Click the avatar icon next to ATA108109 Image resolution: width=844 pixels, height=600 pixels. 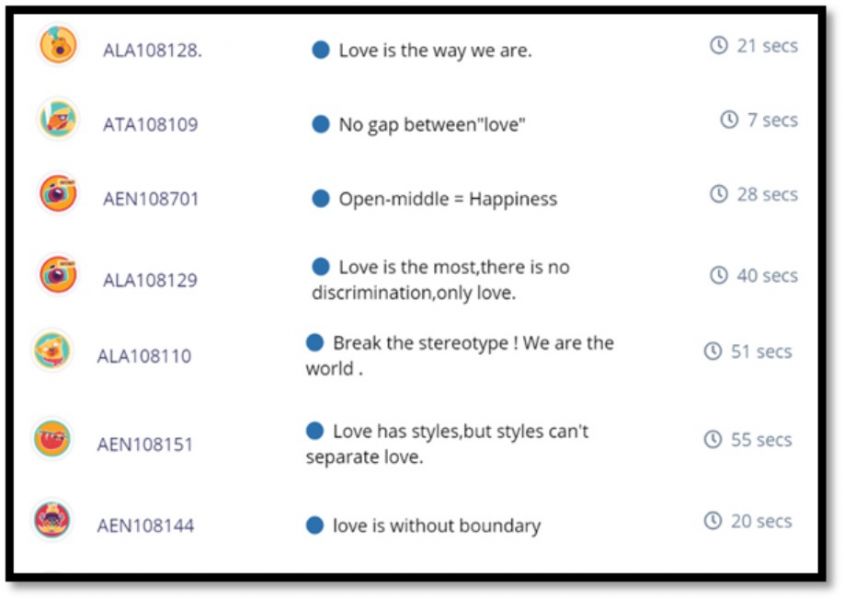coord(58,118)
